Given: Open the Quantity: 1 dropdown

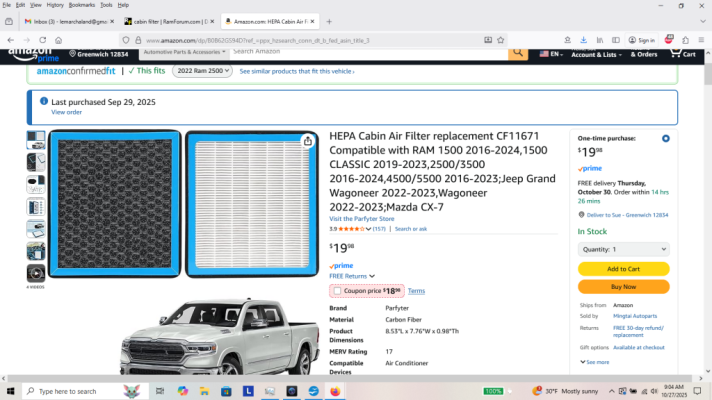Looking at the screenshot, I should pyautogui.click(x=623, y=249).
